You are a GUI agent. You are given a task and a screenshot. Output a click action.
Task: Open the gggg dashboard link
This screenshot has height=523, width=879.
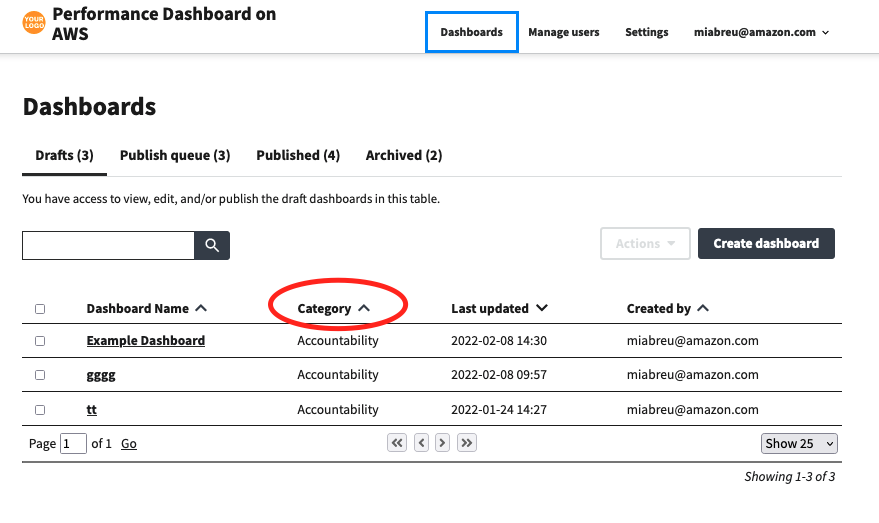101,376
